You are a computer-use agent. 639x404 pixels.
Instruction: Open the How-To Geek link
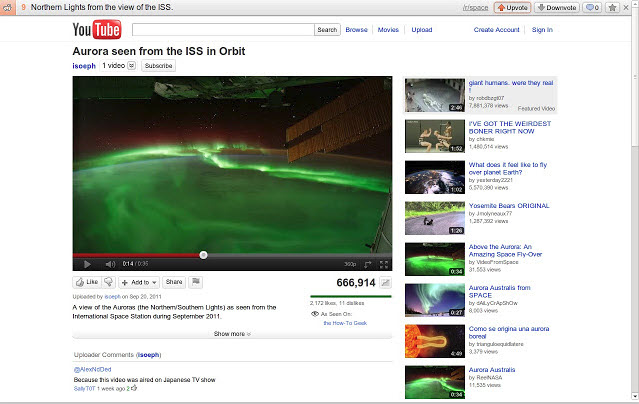[x=345, y=323]
